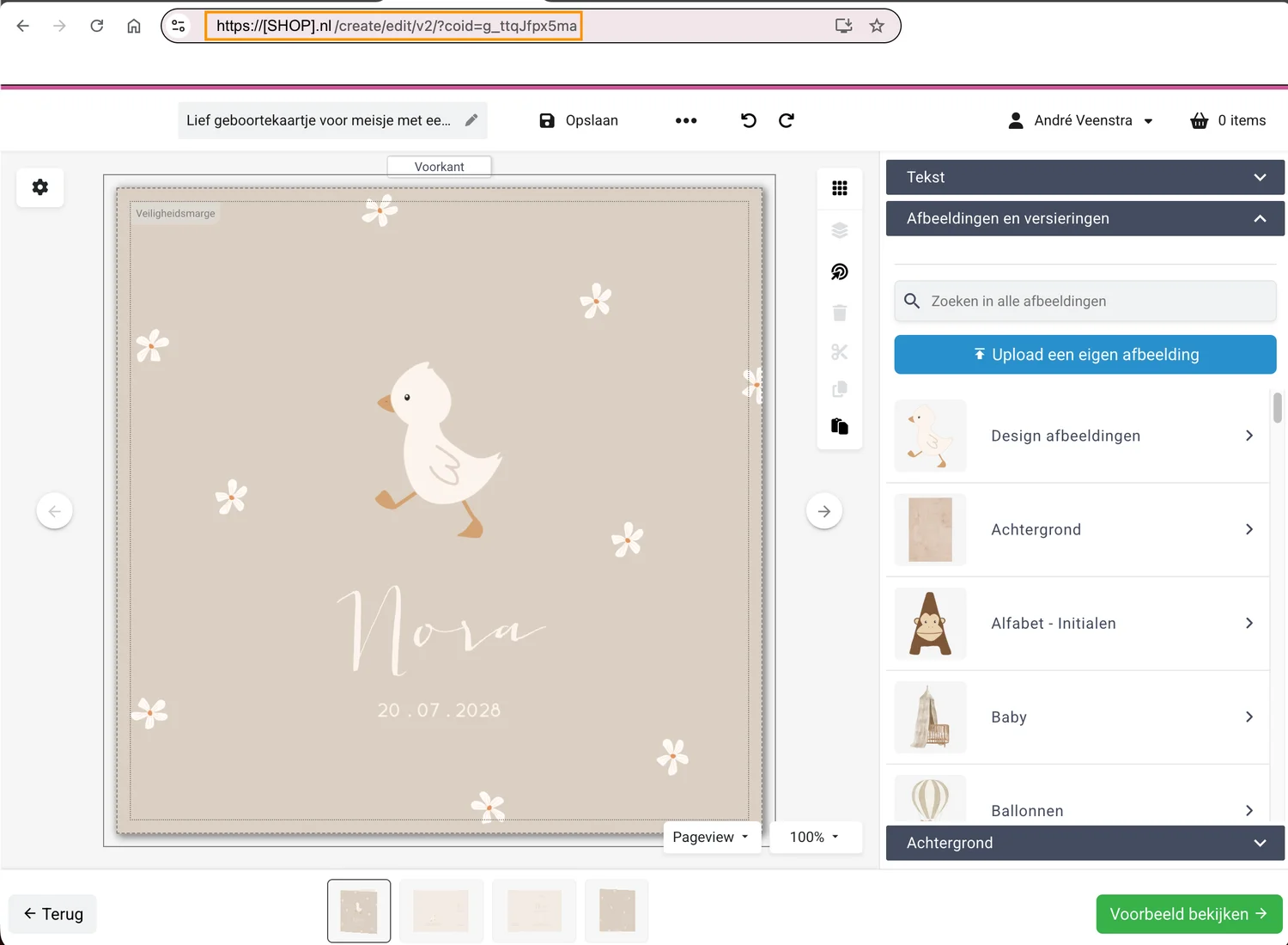
Task: Click the spiral sticker icon in toolbar
Action: (839, 272)
